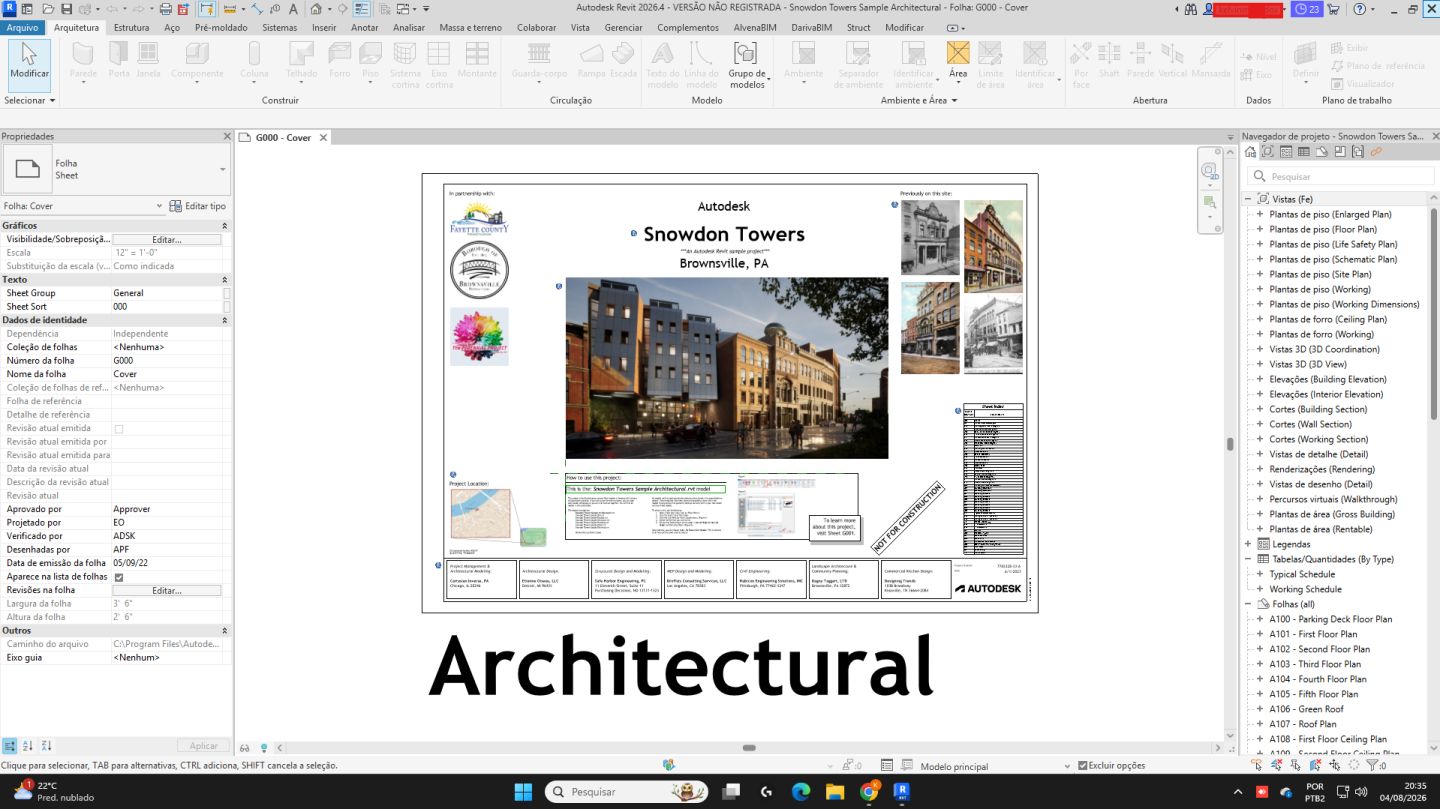Click the reveal hidden elements lightbulb icon
The width and height of the screenshot is (1440, 809).
[264, 747]
